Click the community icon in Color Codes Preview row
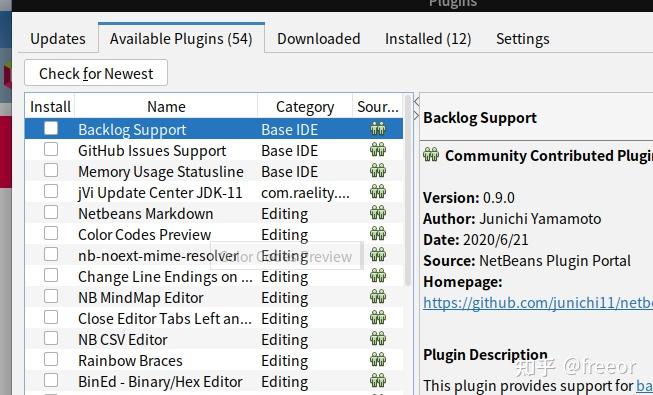Screen dimensions: 653x395 click(x=378, y=234)
